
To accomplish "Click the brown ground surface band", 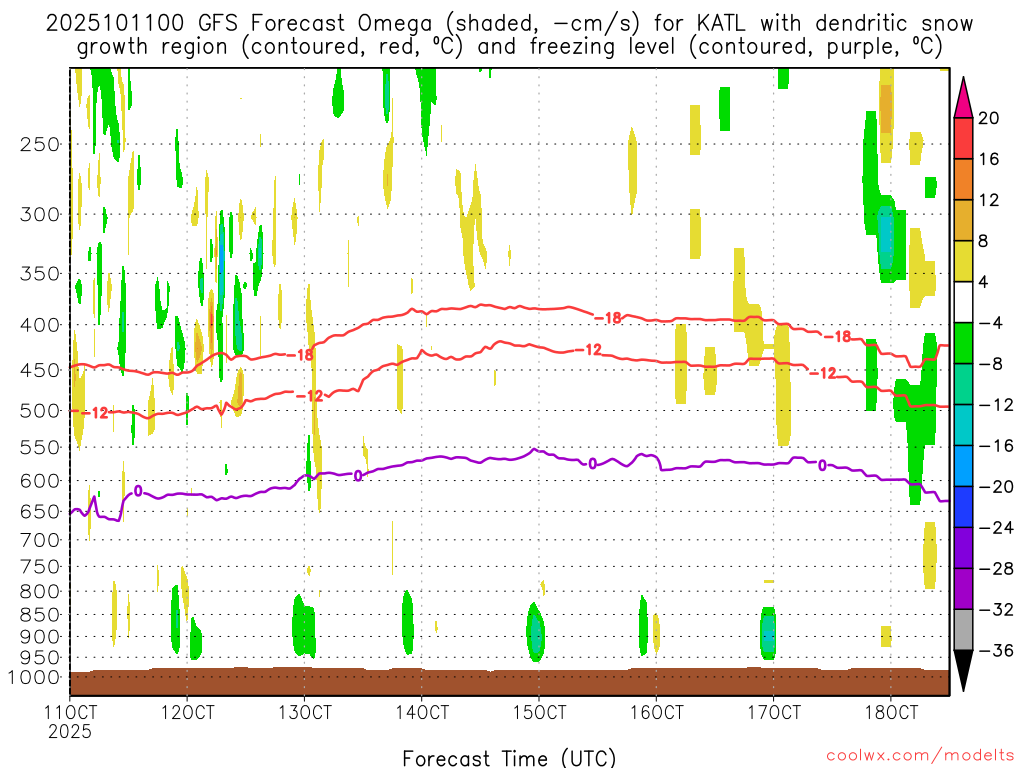I will (509, 682).
